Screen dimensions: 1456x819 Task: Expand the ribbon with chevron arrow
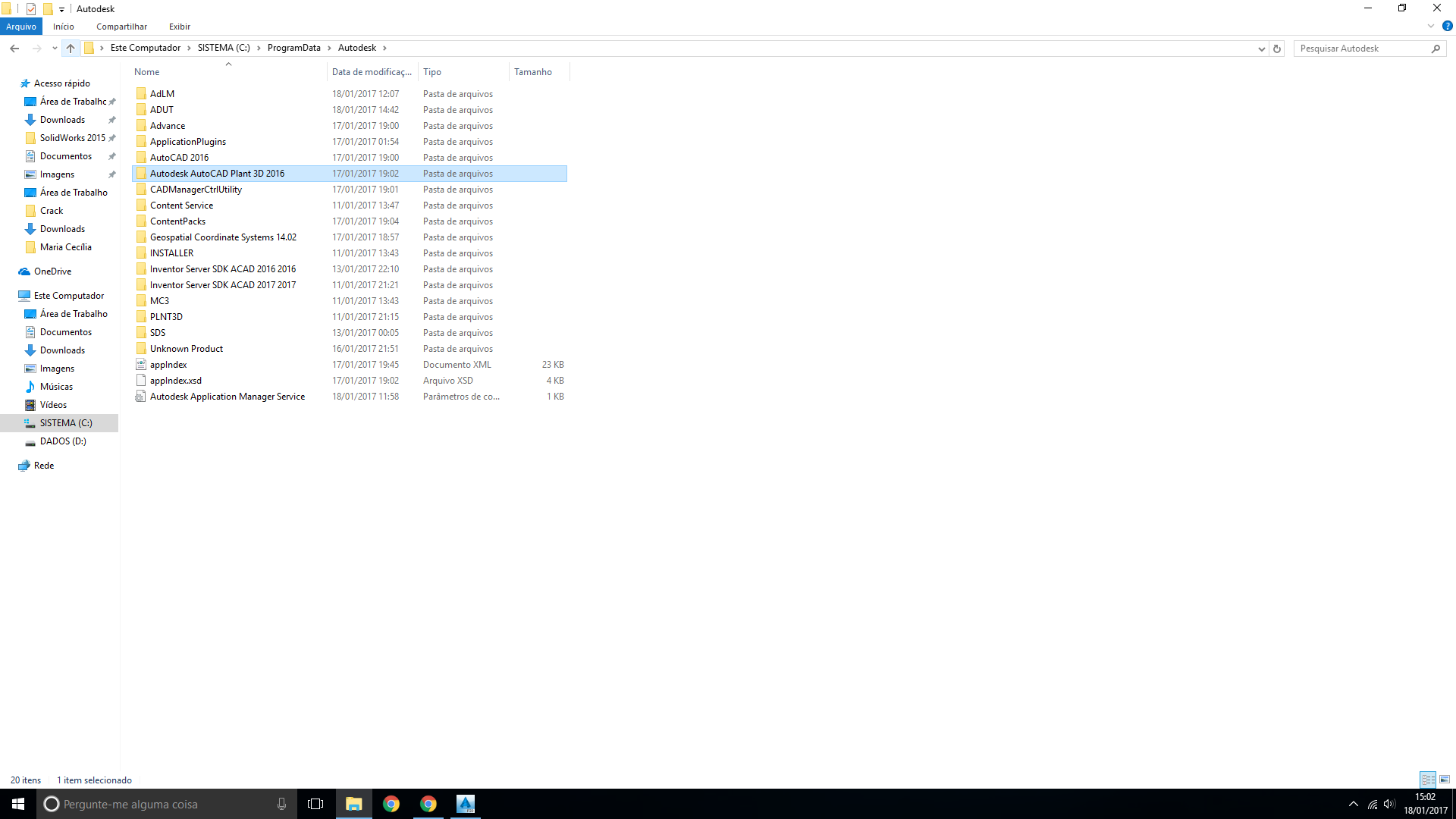click(1431, 26)
